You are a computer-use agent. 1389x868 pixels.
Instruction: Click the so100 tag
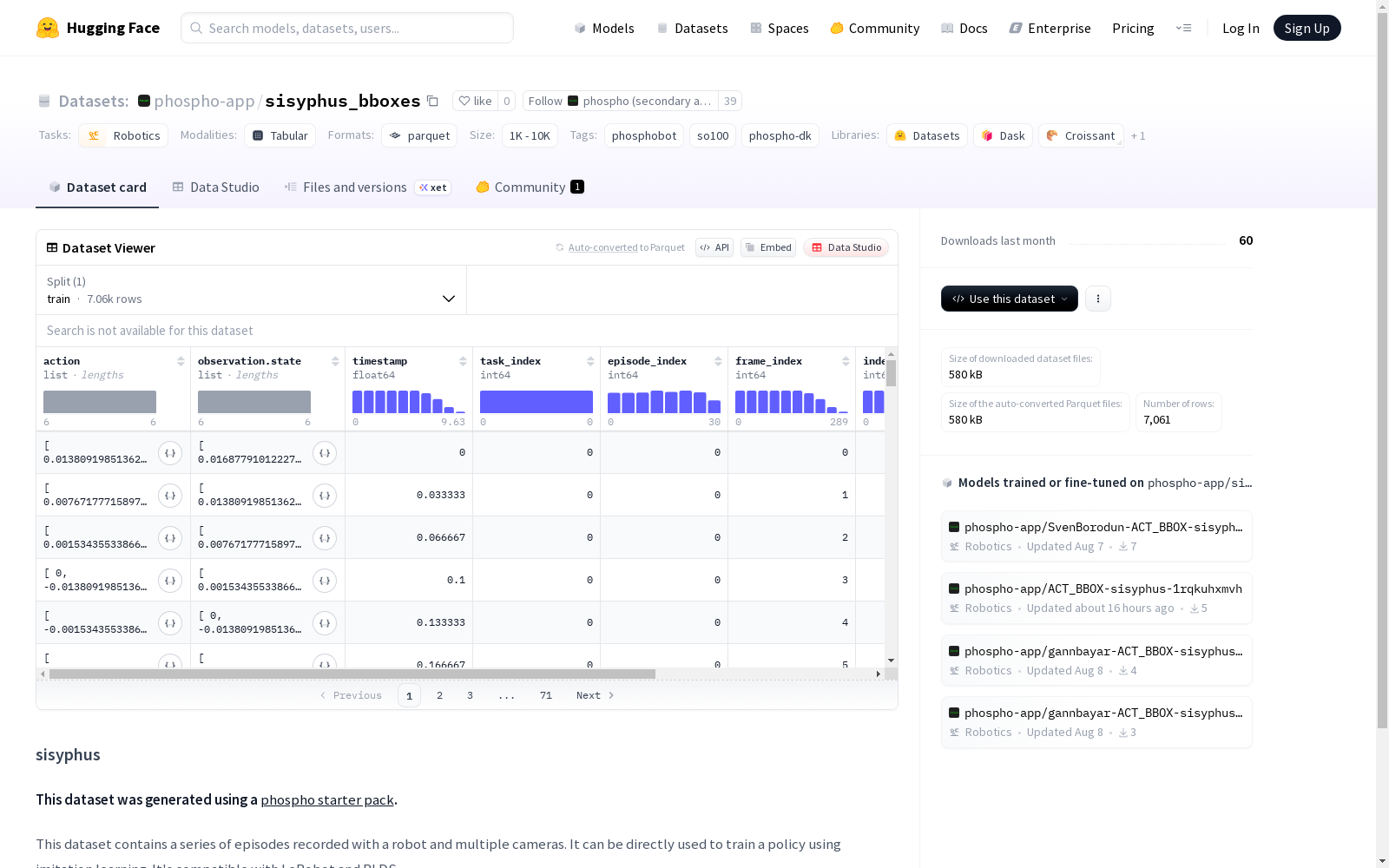click(x=713, y=135)
